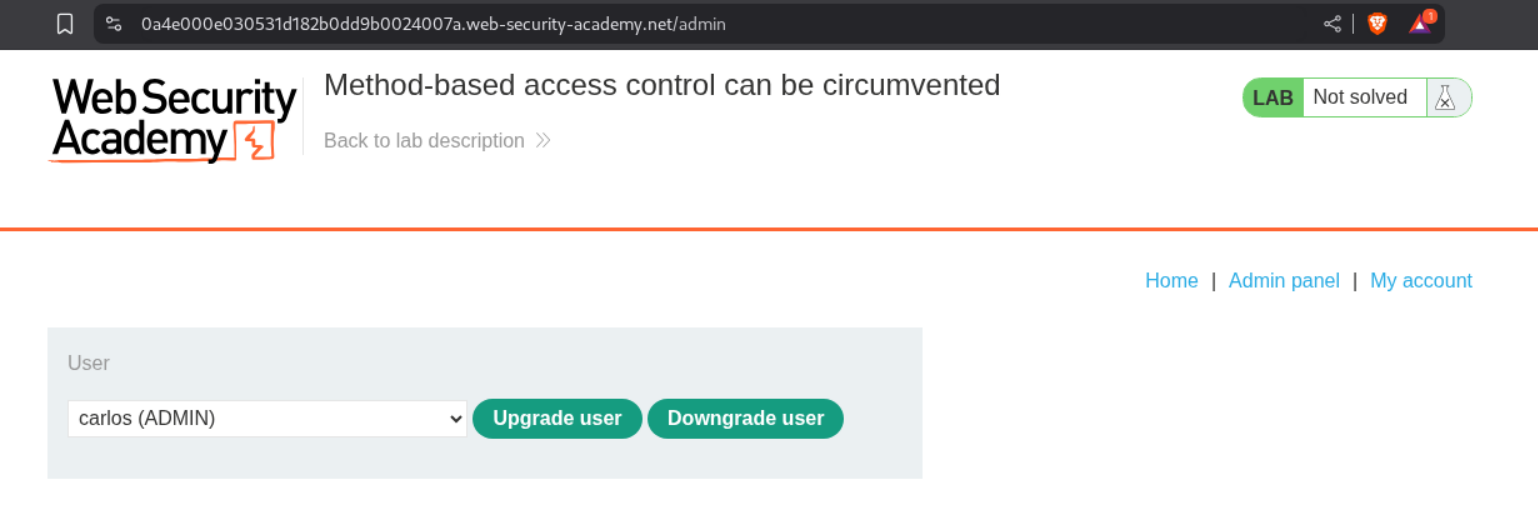Open site settings icon beside URL
This screenshot has height=517, width=1538.
[x=114, y=24]
